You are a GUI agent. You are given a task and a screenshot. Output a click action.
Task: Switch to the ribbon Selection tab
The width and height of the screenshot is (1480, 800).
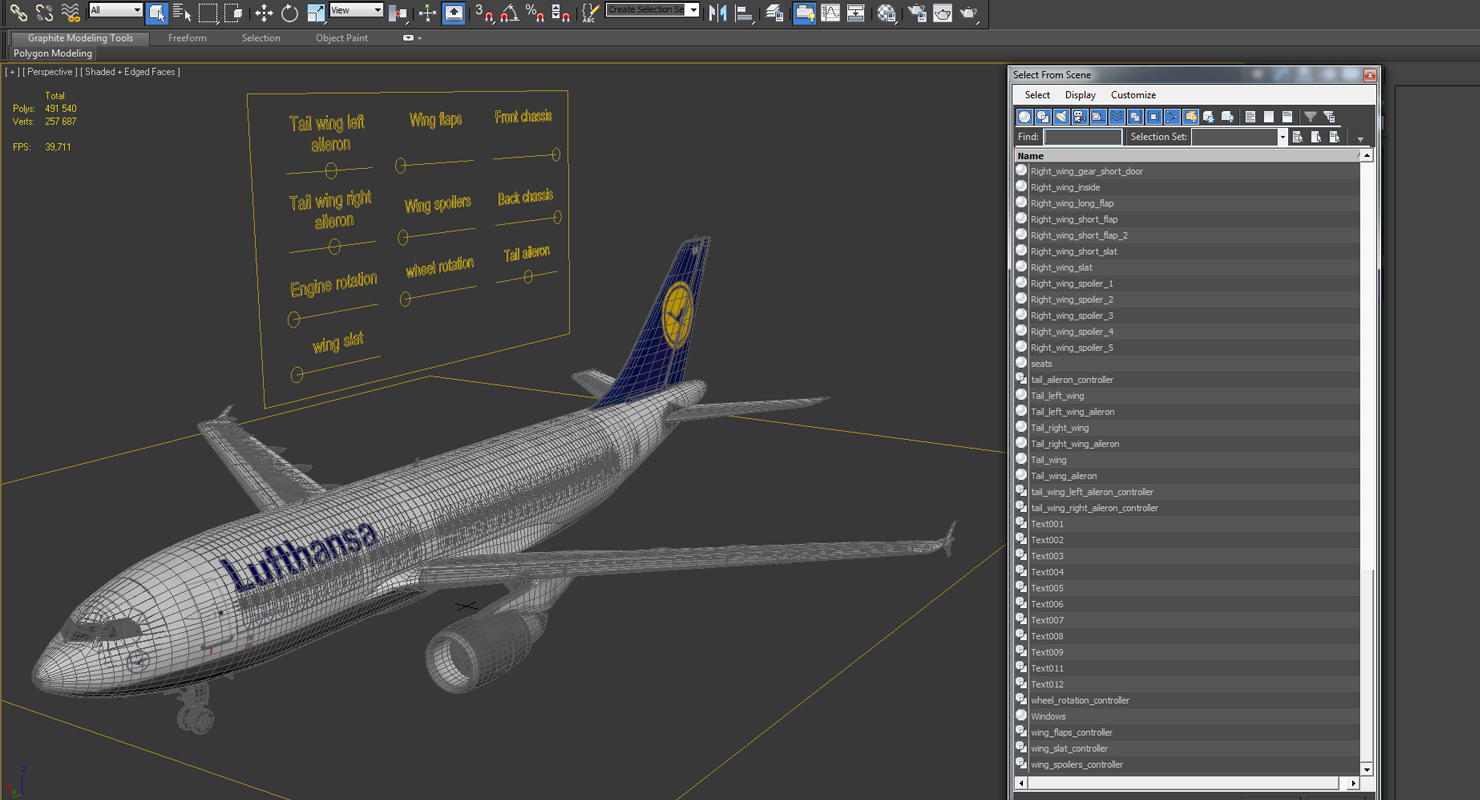coord(261,38)
